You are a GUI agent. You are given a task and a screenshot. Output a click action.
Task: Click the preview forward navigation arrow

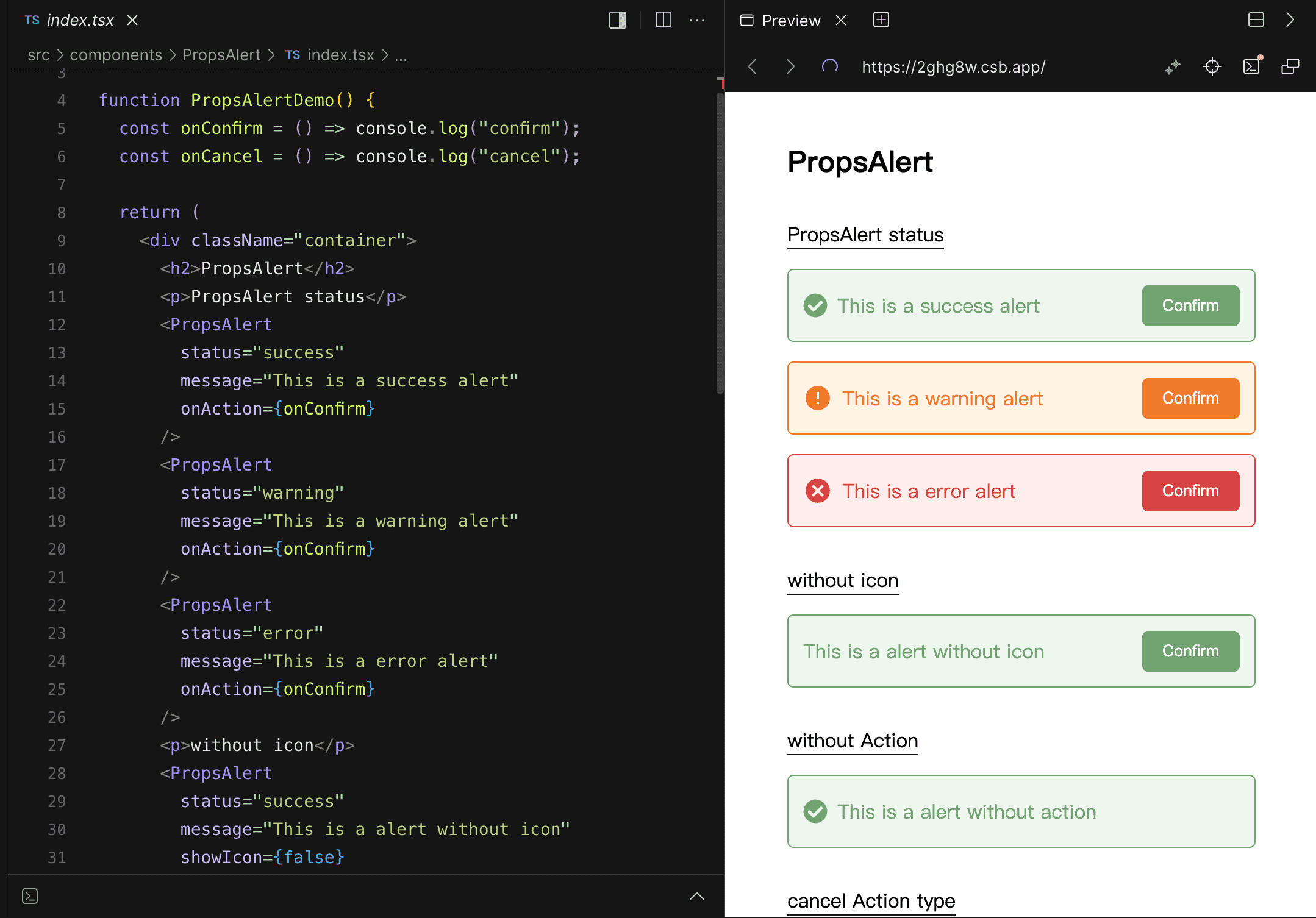[790, 66]
